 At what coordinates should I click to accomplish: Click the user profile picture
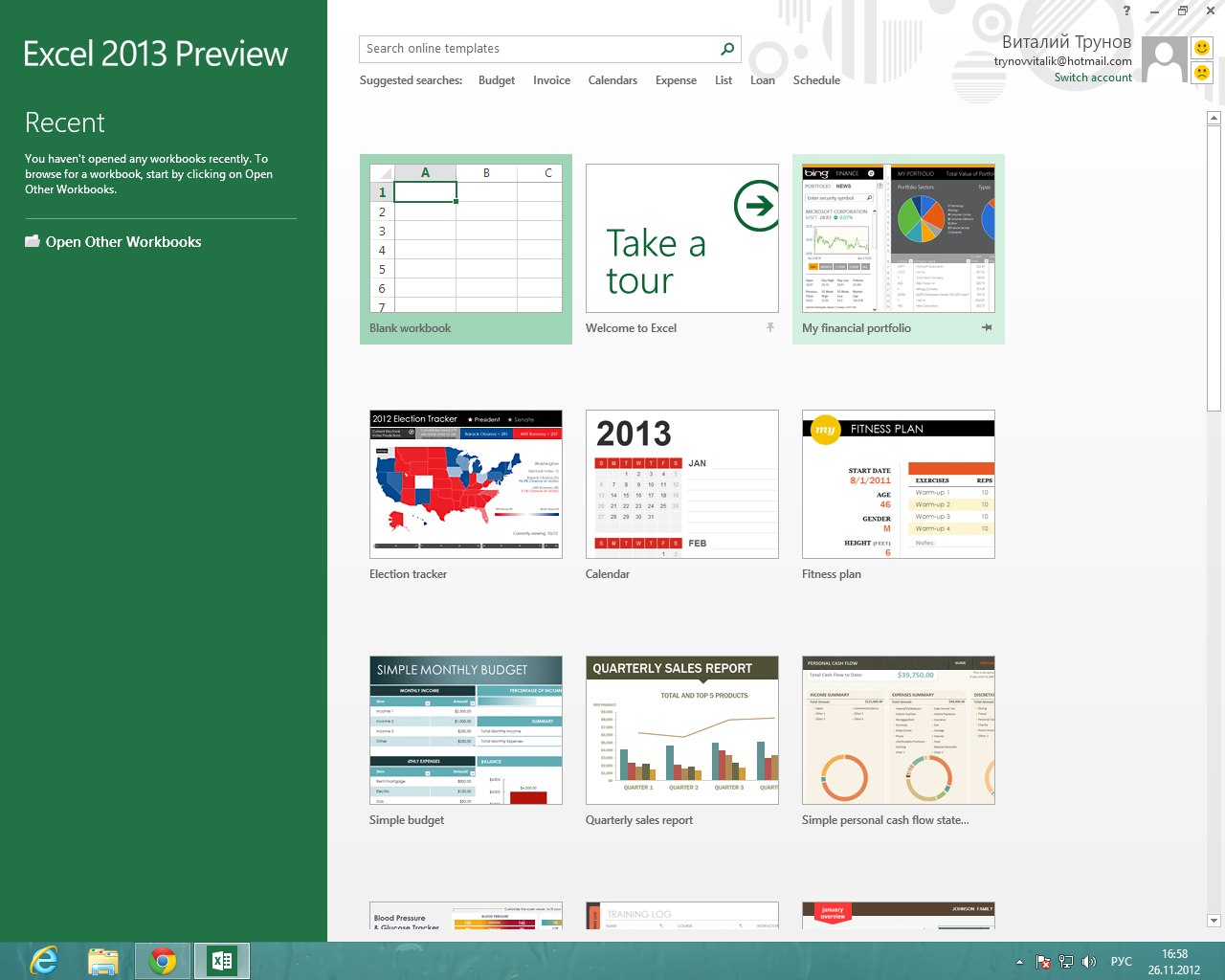coord(1165,60)
